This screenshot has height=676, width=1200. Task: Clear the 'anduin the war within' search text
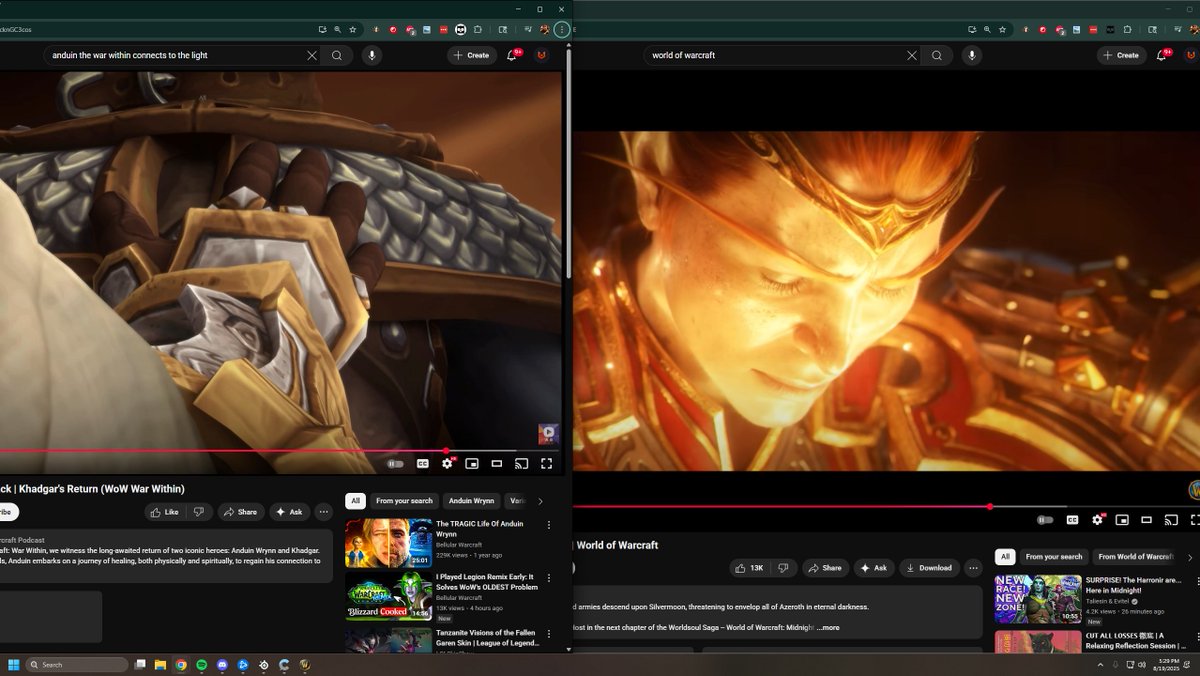click(x=312, y=56)
